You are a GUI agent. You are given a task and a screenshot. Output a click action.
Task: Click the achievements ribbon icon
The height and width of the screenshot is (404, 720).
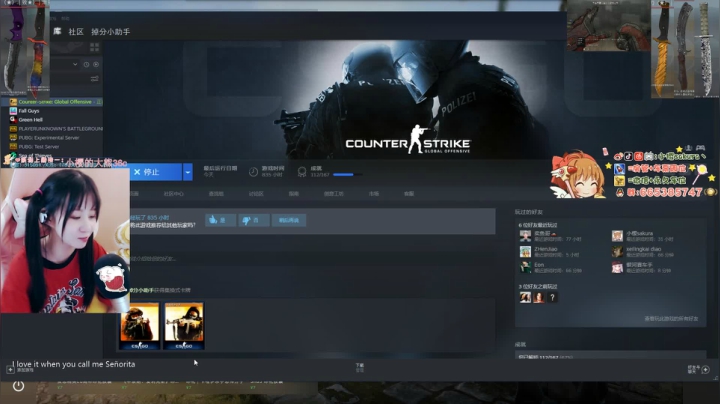tap(302, 172)
